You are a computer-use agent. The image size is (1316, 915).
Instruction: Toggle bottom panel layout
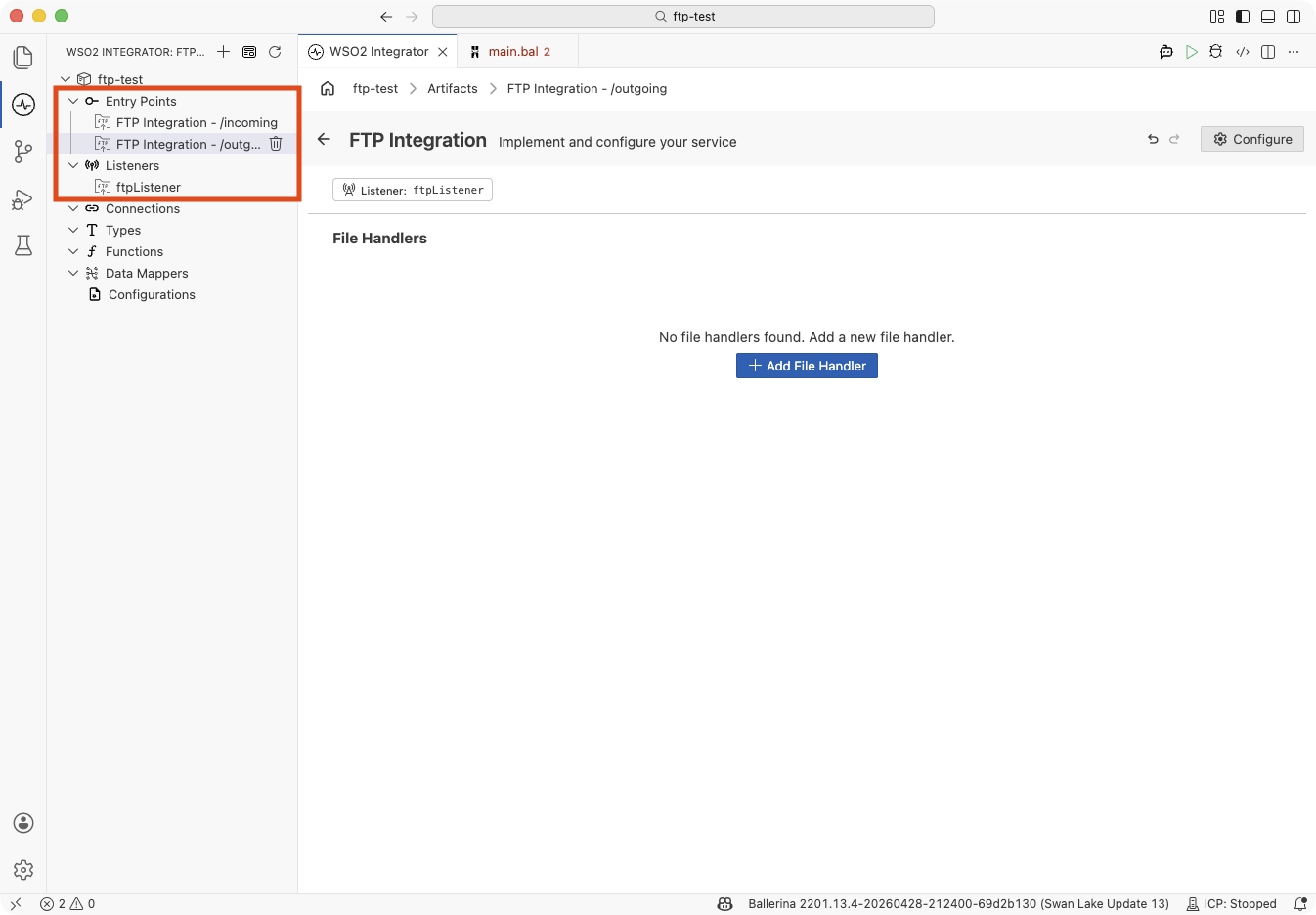1268,17
